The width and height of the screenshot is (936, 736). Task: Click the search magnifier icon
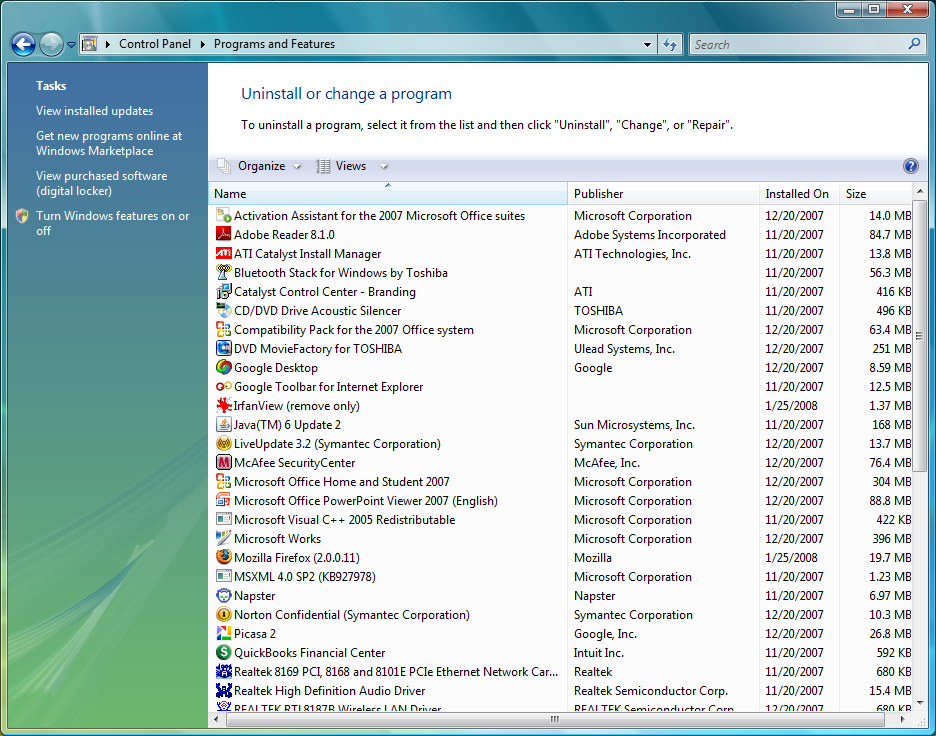(914, 44)
